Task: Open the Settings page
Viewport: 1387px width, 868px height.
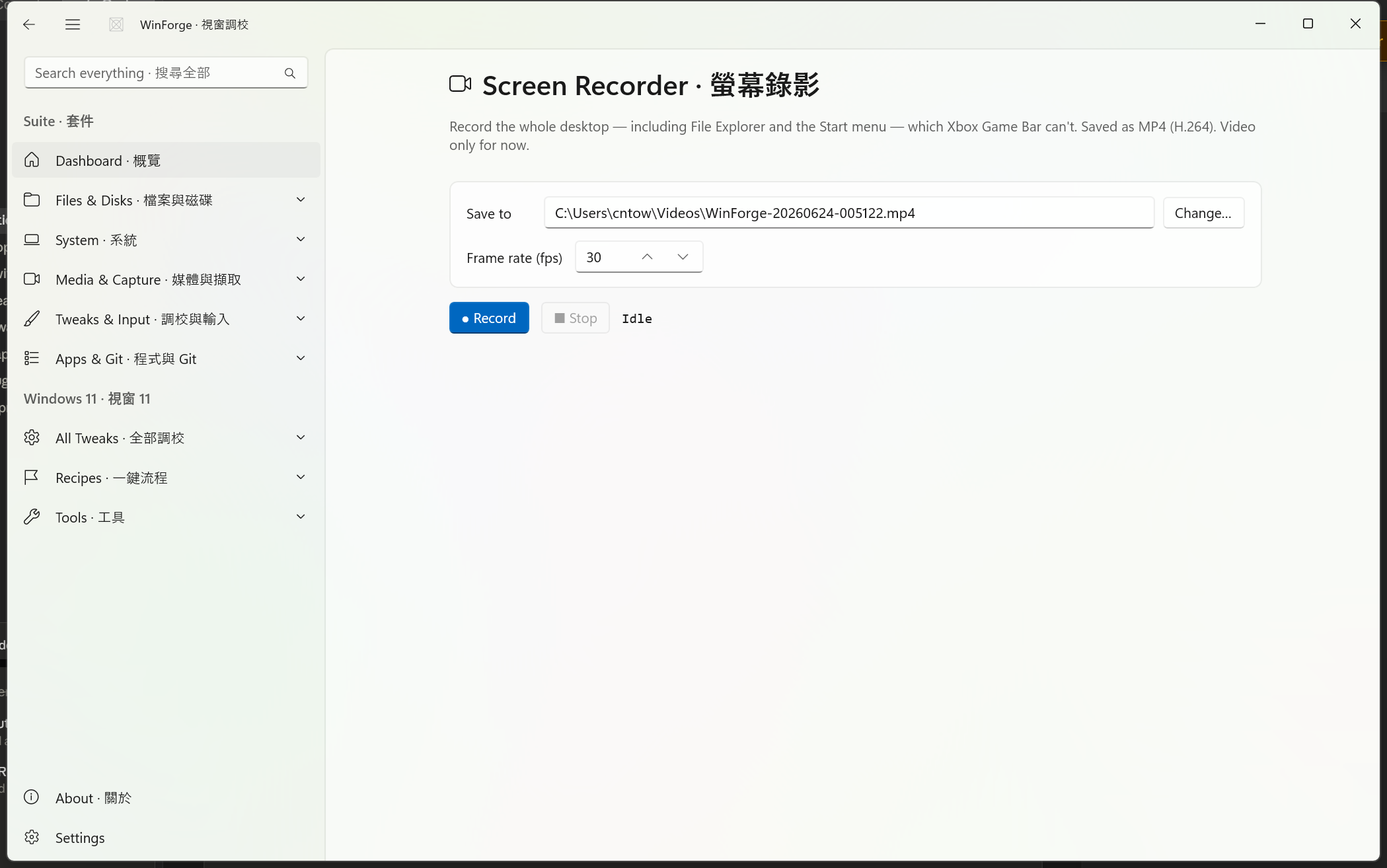Action: tap(166, 837)
